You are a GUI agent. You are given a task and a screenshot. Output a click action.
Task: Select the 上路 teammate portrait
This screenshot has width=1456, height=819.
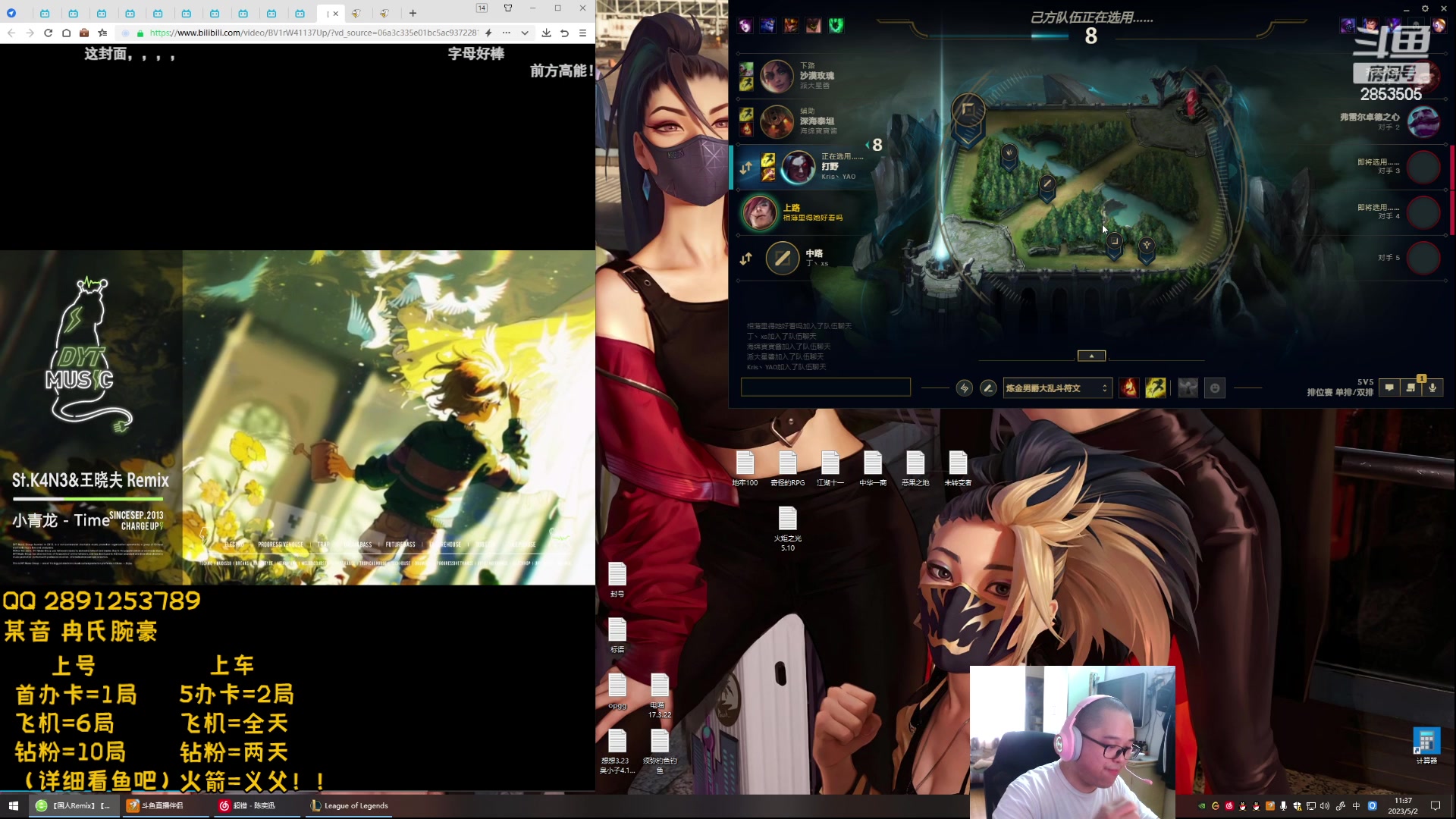[758, 212]
